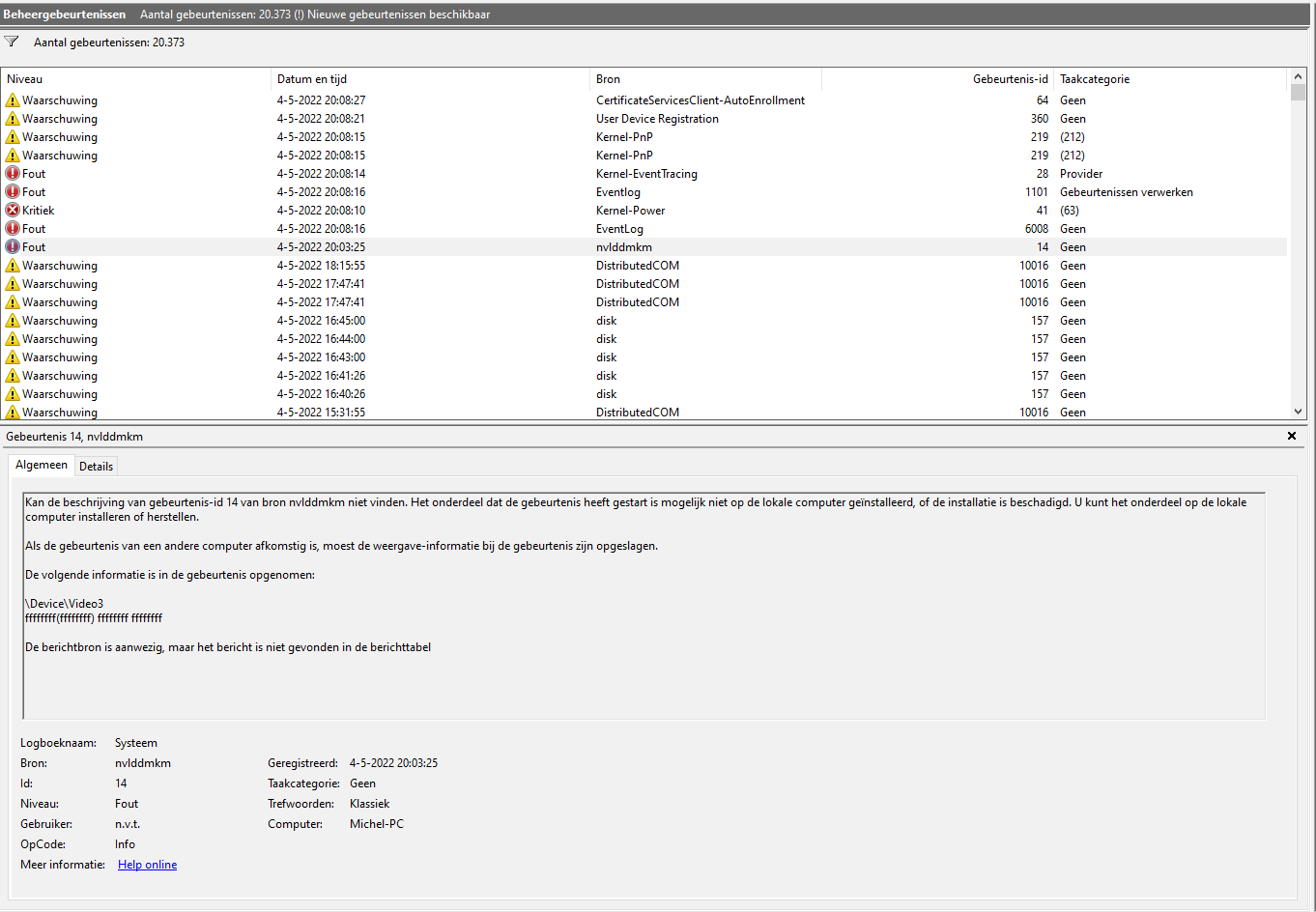1316x912 pixels.
Task: Click the event id 41 cell
Action: click(x=1043, y=211)
